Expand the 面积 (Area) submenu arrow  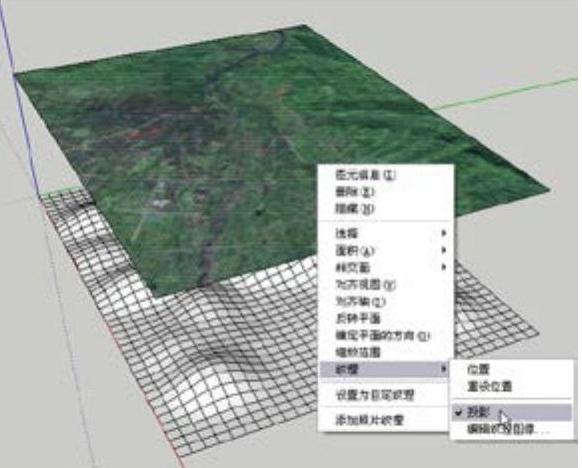(x=444, y=250)
